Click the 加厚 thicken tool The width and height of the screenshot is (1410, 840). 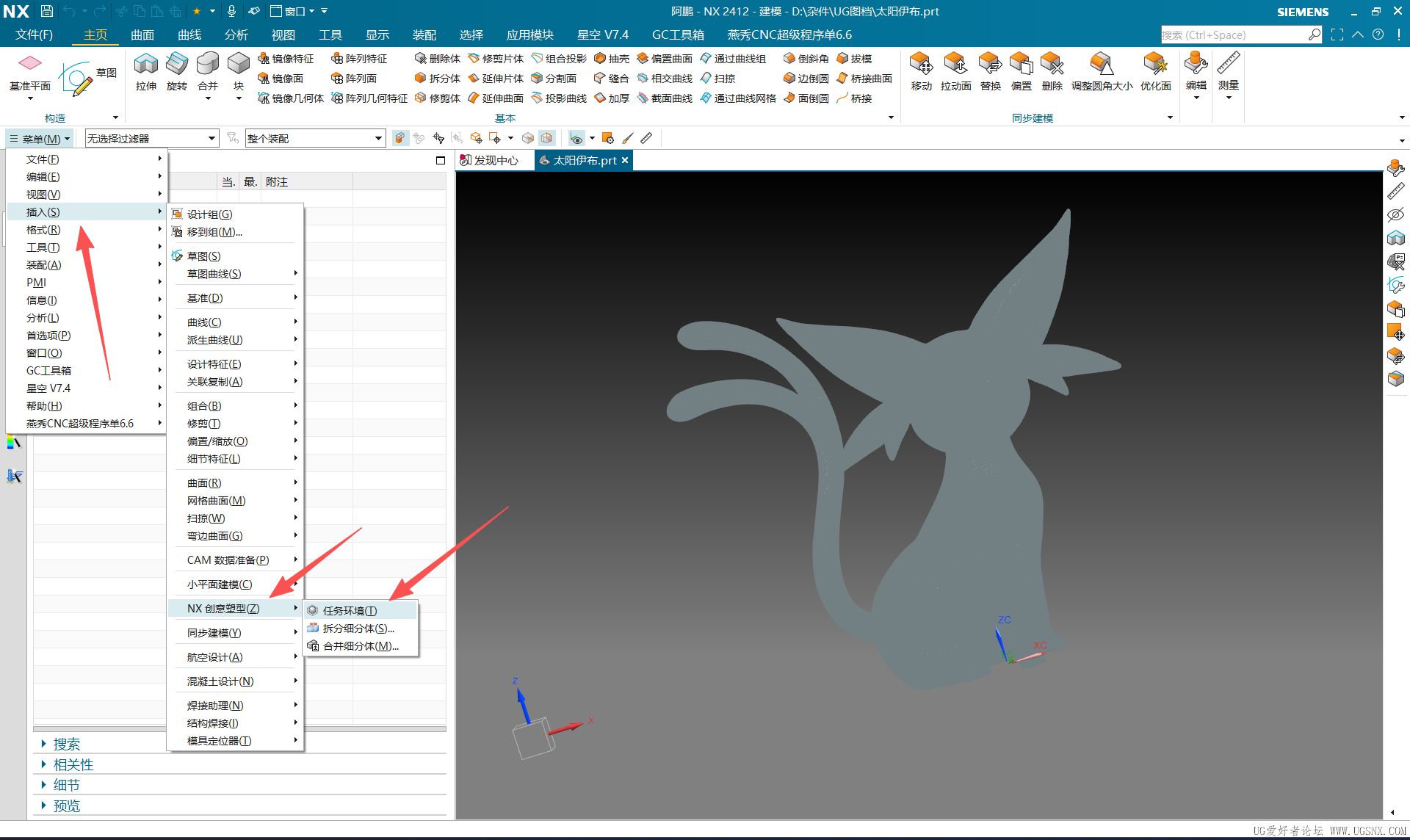(x=612, y=98)
